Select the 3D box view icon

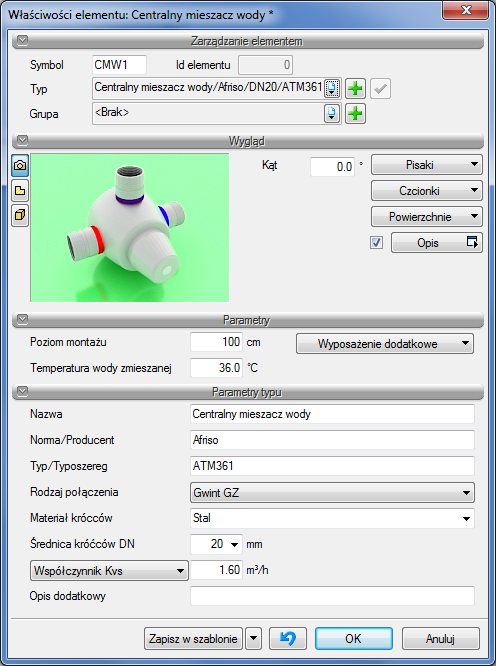[x=20, y=215]
